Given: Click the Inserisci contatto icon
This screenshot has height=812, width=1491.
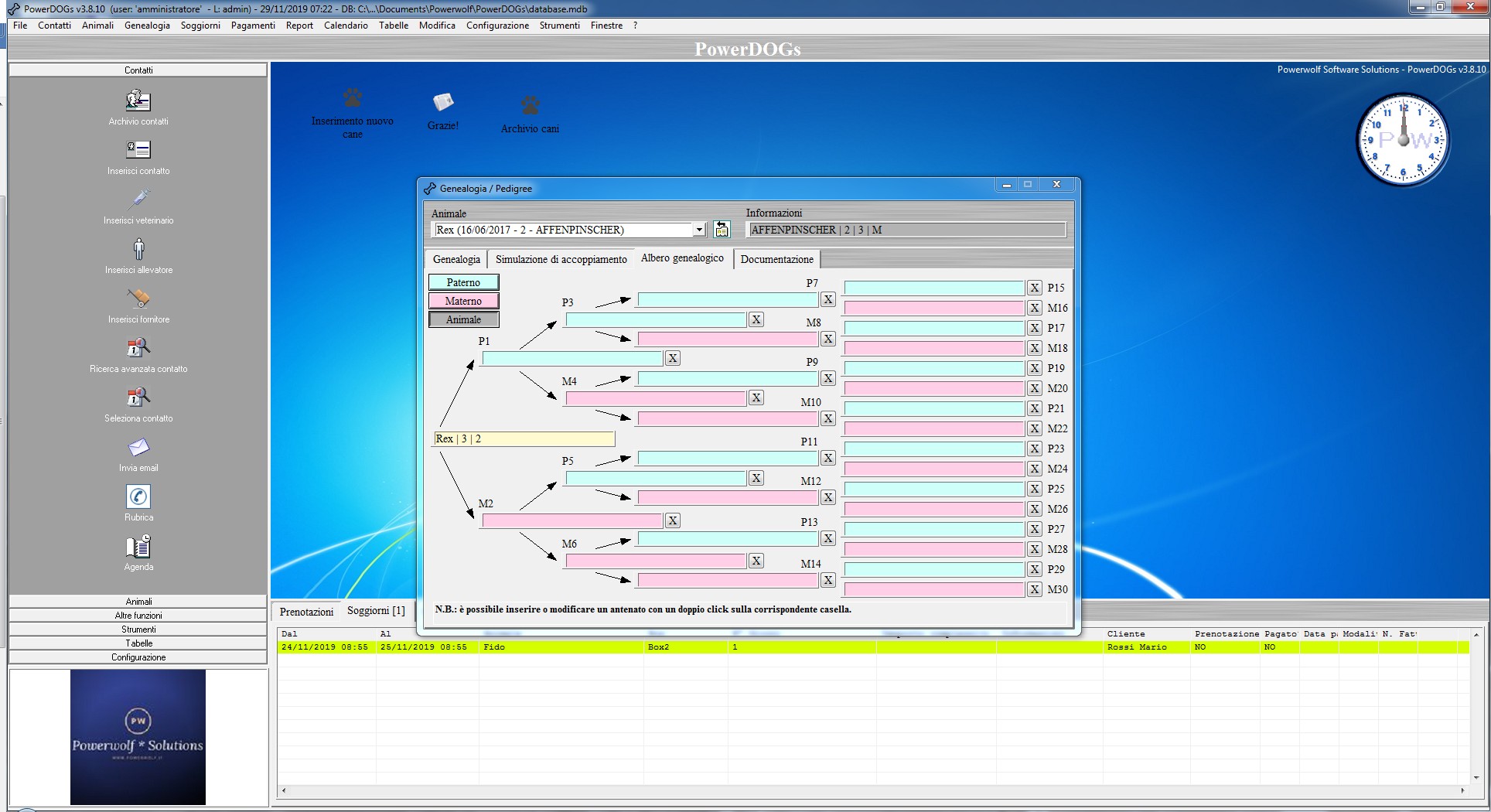Looking at the screenshot, I should 138,150.
